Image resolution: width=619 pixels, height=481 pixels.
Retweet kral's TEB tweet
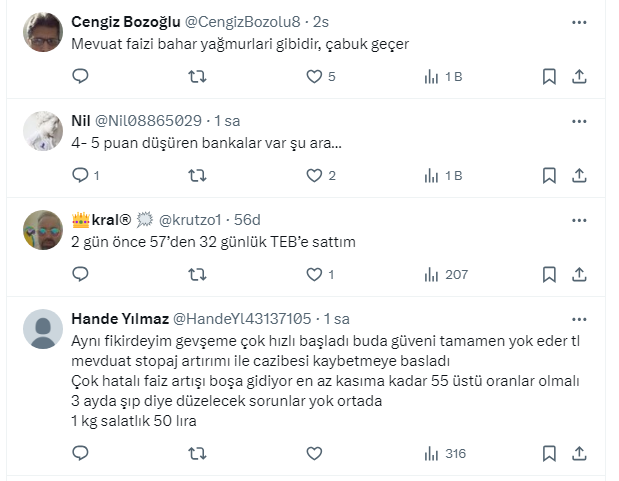[x=198, y=274]
